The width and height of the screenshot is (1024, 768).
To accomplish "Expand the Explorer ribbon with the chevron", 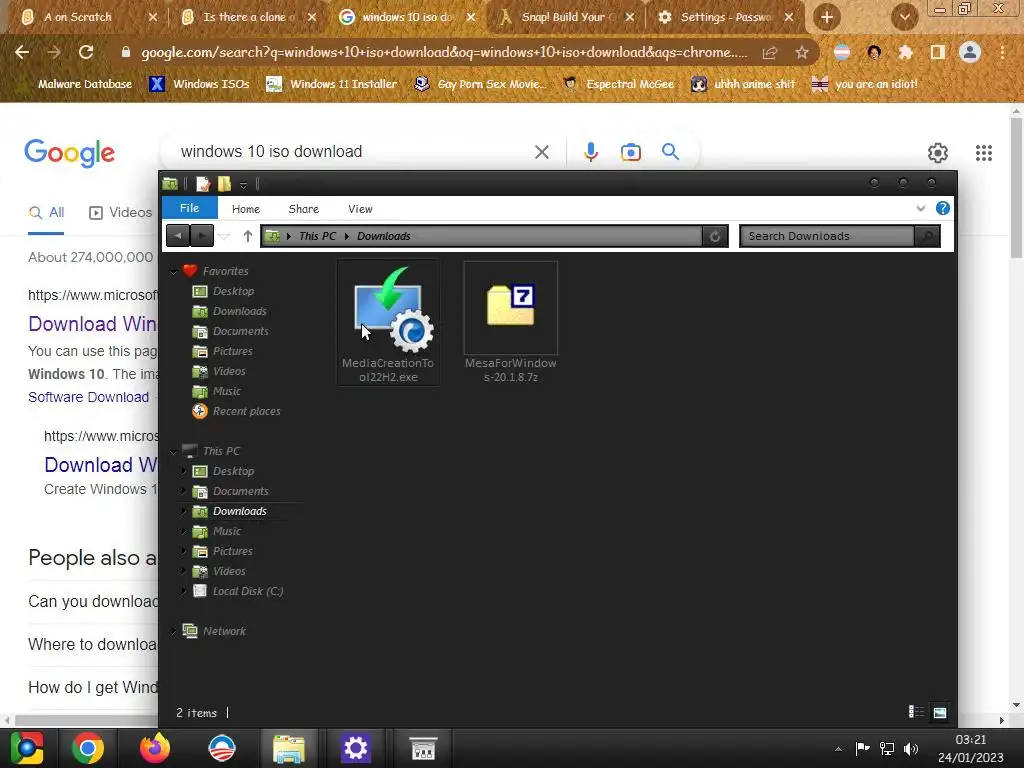I will point(921,208).
